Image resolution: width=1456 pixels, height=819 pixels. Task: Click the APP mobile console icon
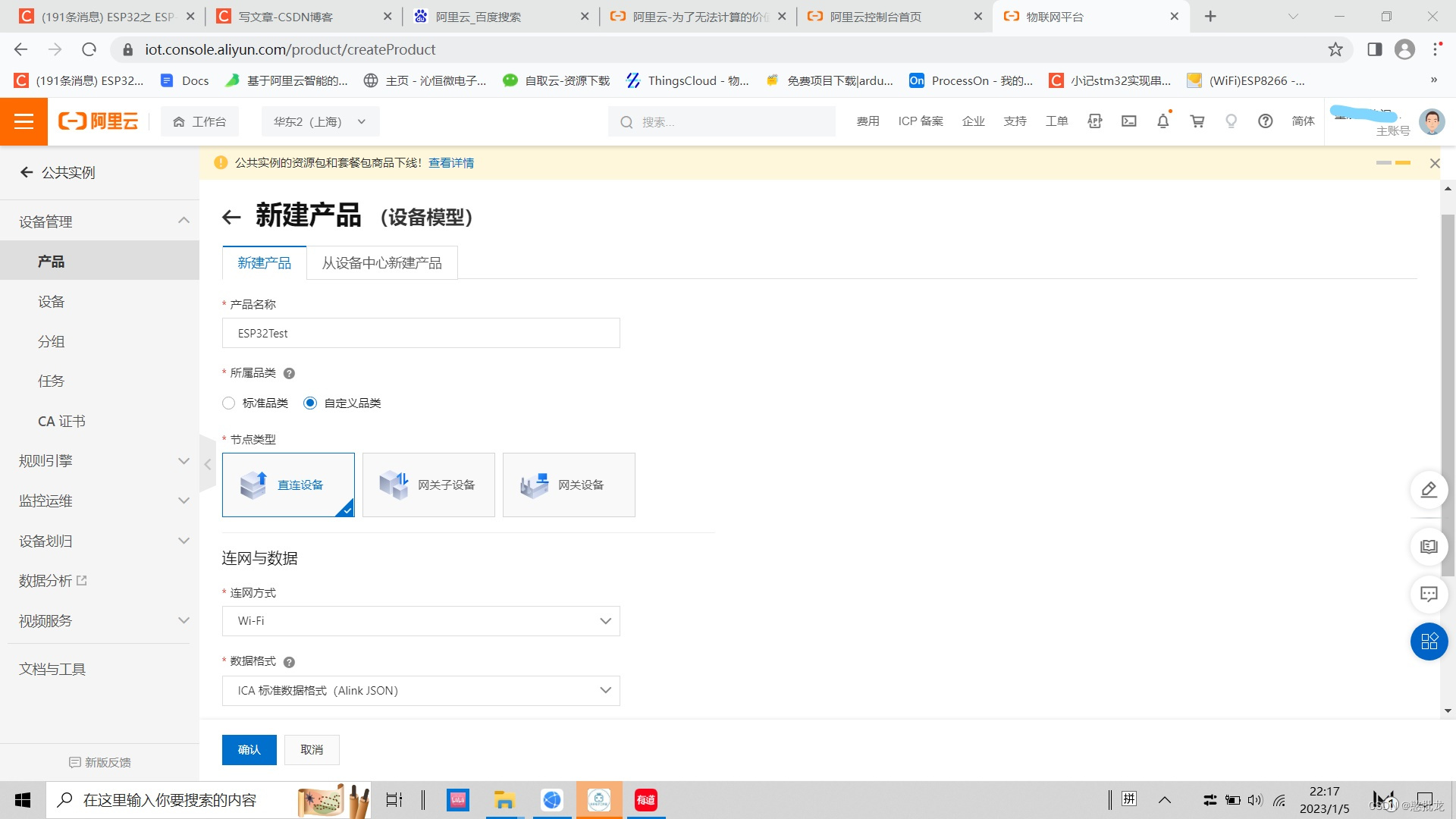tap(1094, 121)
